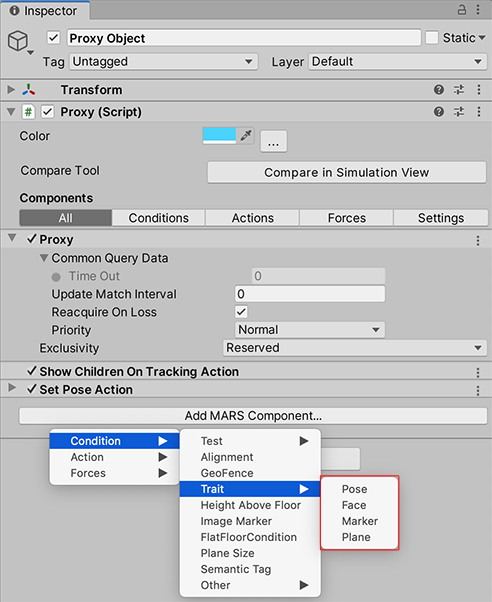Open the Priority dropdown set to Normal
This screenshot has height=602, width=492.
pos(310,330)
